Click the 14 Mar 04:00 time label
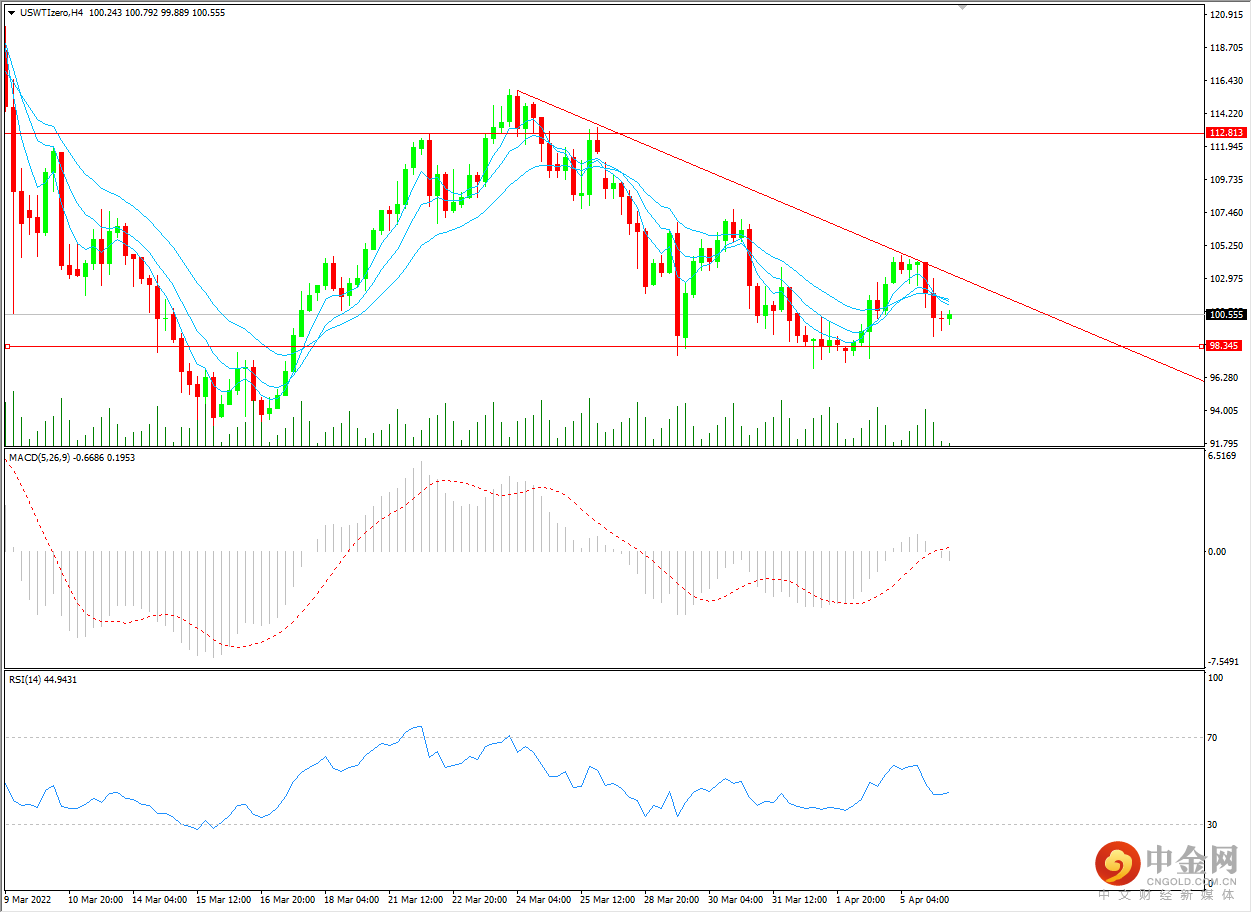The image size is (1252, 913). tap(160, 900)
